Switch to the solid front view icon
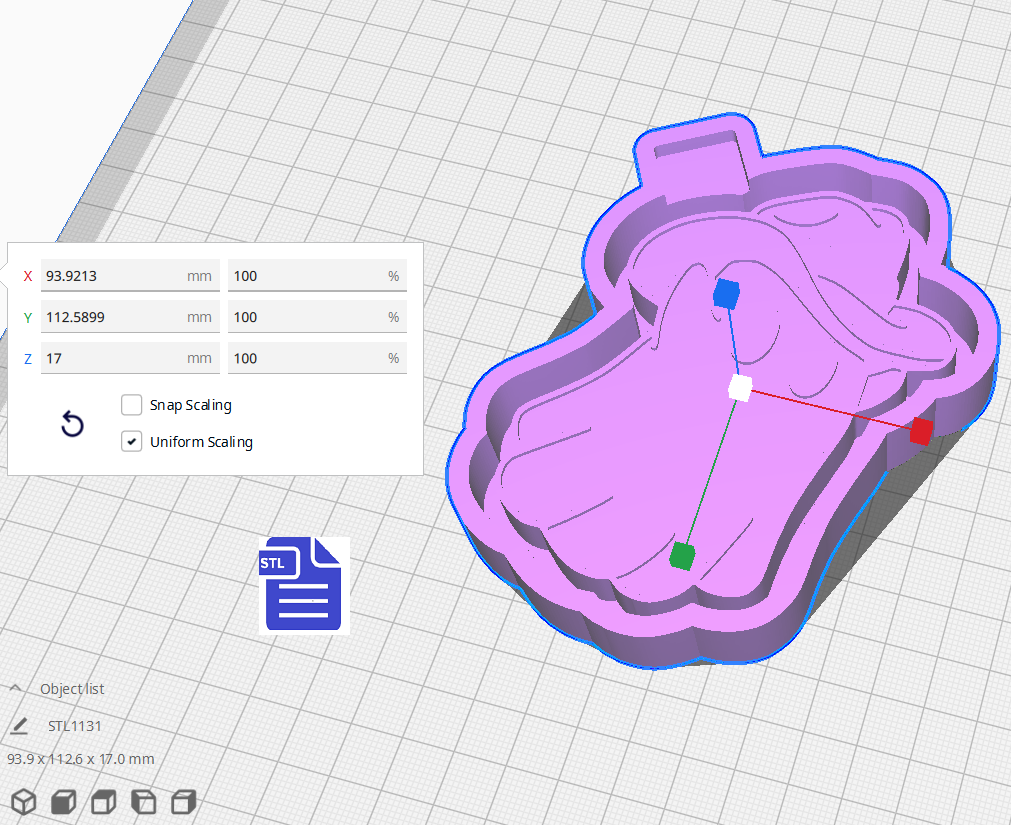This screenshot has width=1011, height=825. click(x=62, y=802)
